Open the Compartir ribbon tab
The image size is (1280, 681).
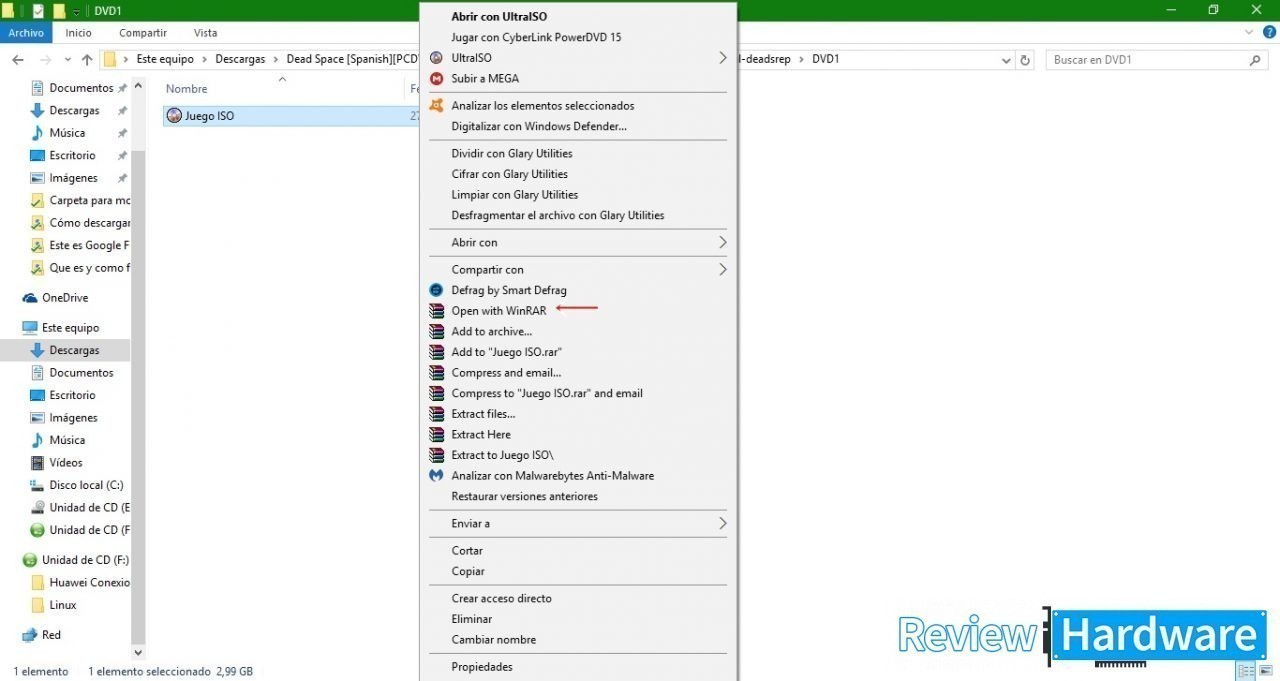tap(143, 32)
